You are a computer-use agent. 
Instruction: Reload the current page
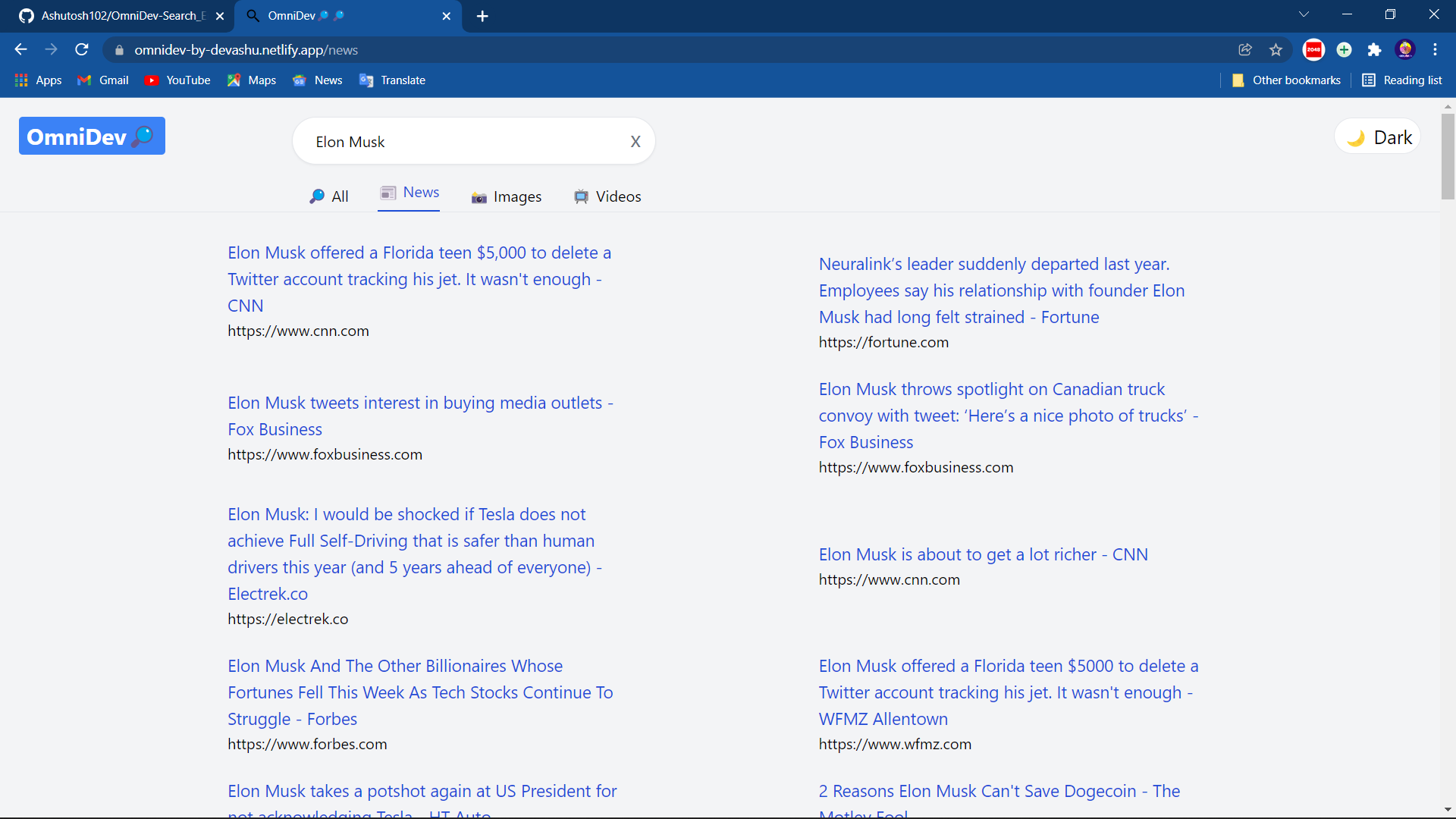(x=82, y=49)
